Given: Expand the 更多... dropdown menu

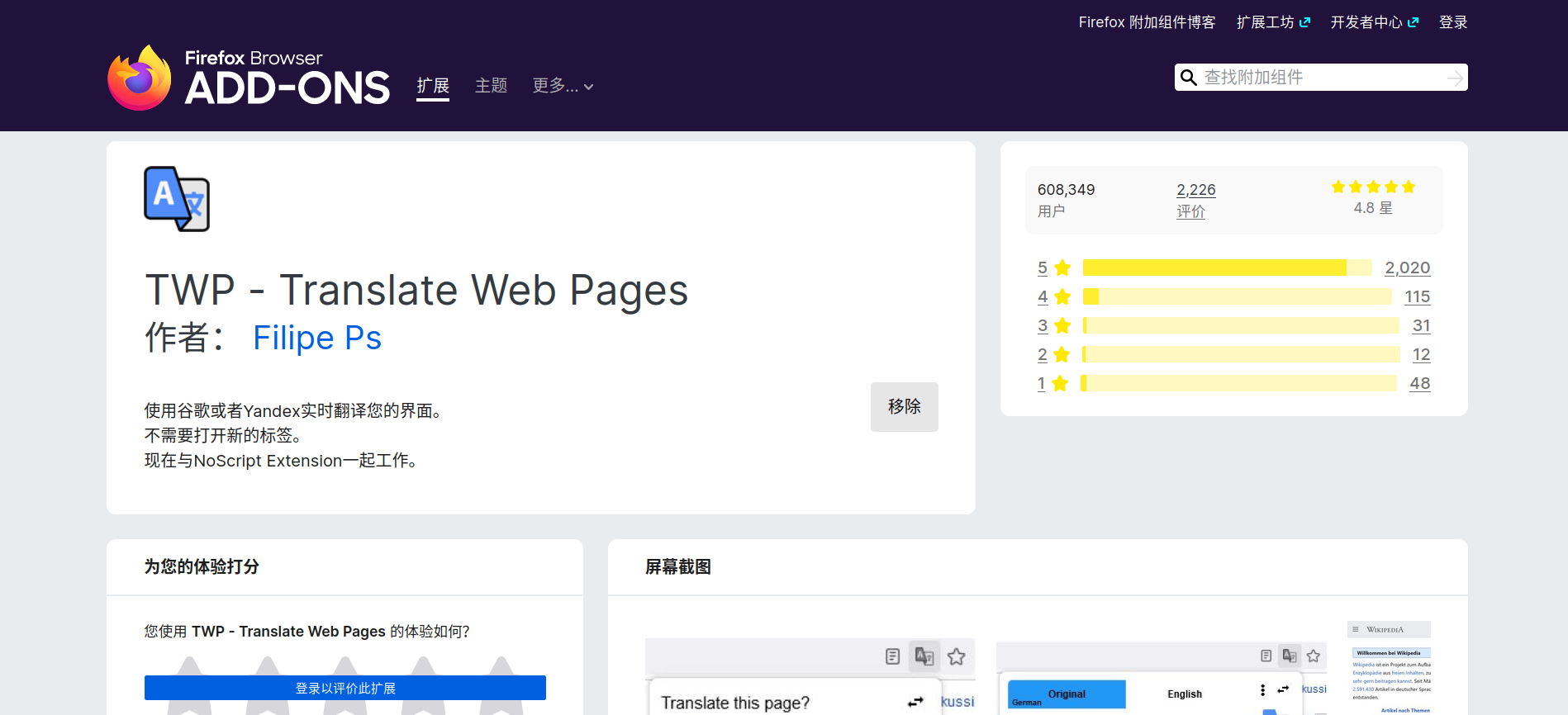Looking at the screenshot, I should point(563,86).
